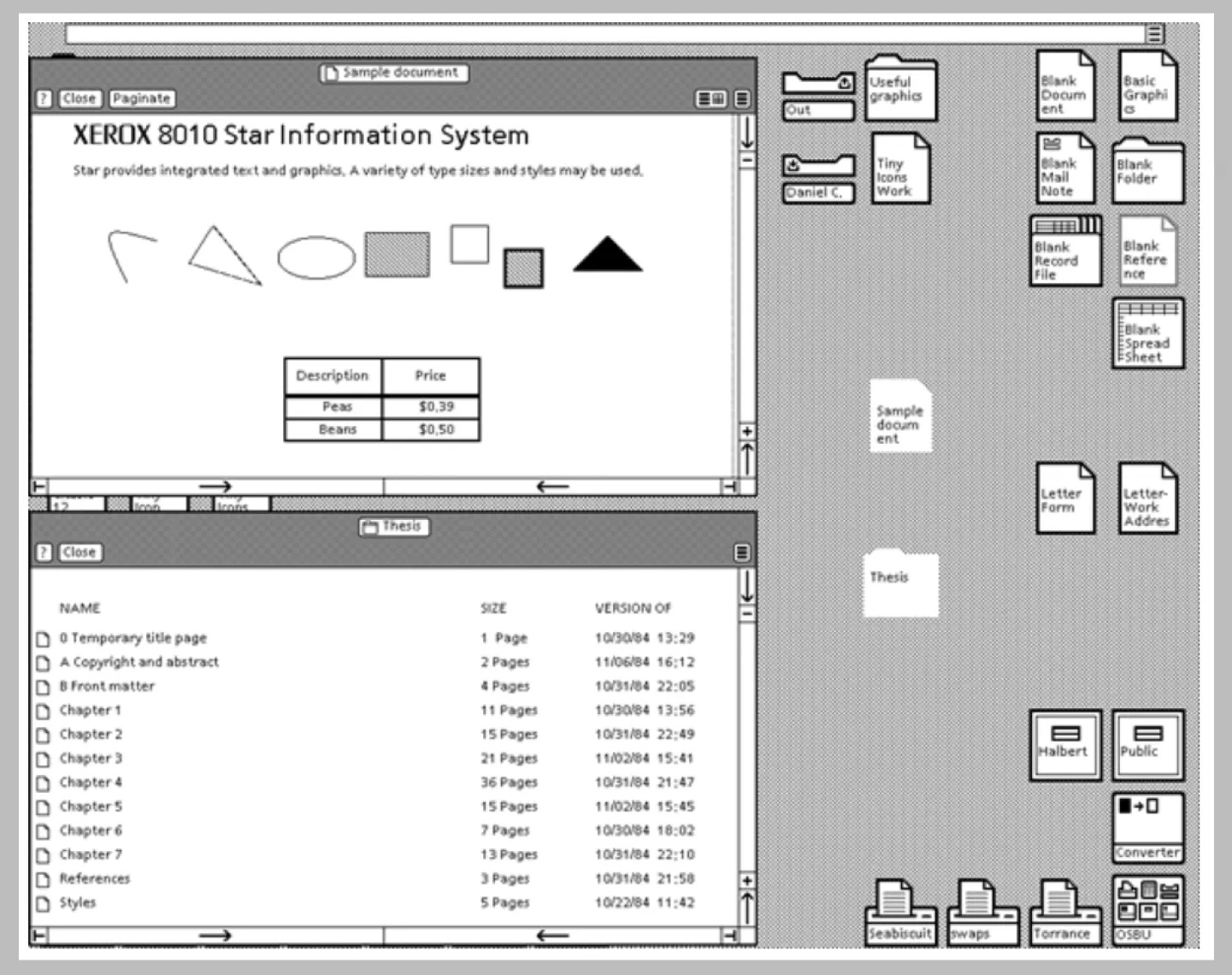Select the "0 Temporary title page" row
Viewport: 1232px width, 975px height.
coord(366,638)
